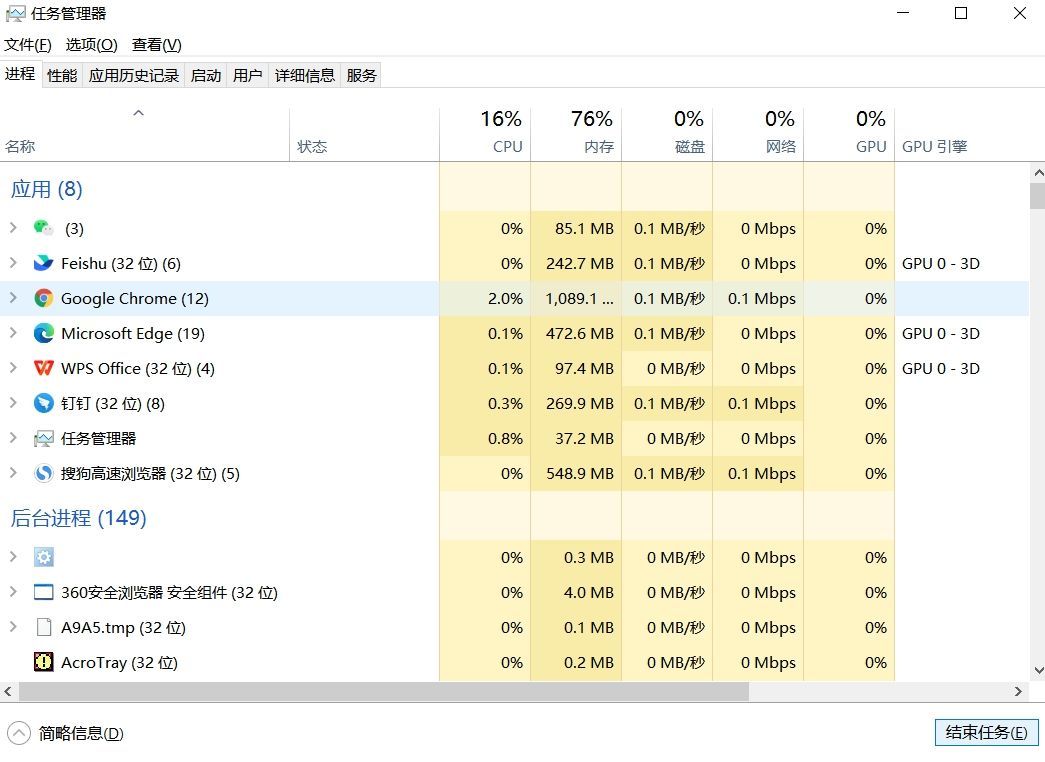Open the 查看(V) menu
The height and width of the screenshot is (762, 1045).
[157, 45]
